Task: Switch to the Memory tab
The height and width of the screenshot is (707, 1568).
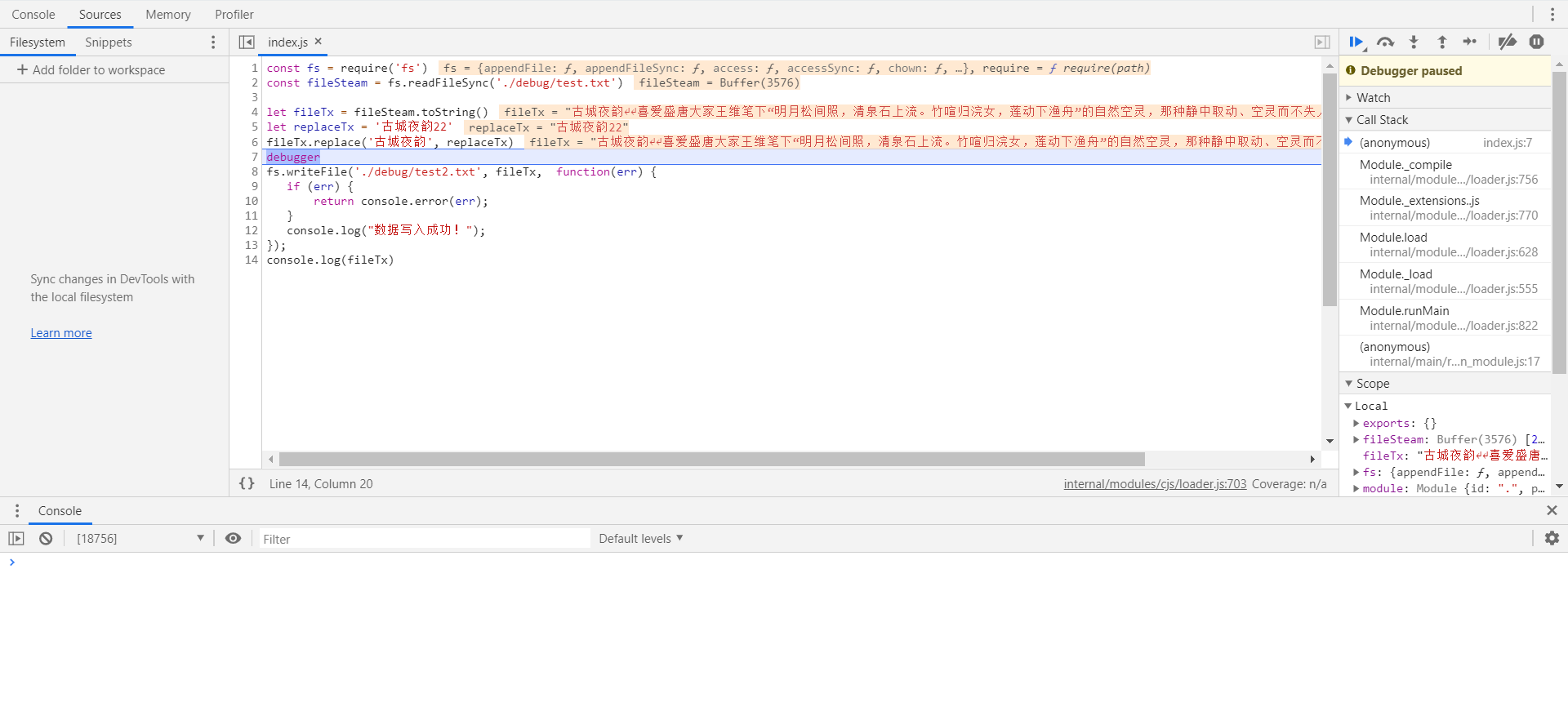Action: (167, 15)
